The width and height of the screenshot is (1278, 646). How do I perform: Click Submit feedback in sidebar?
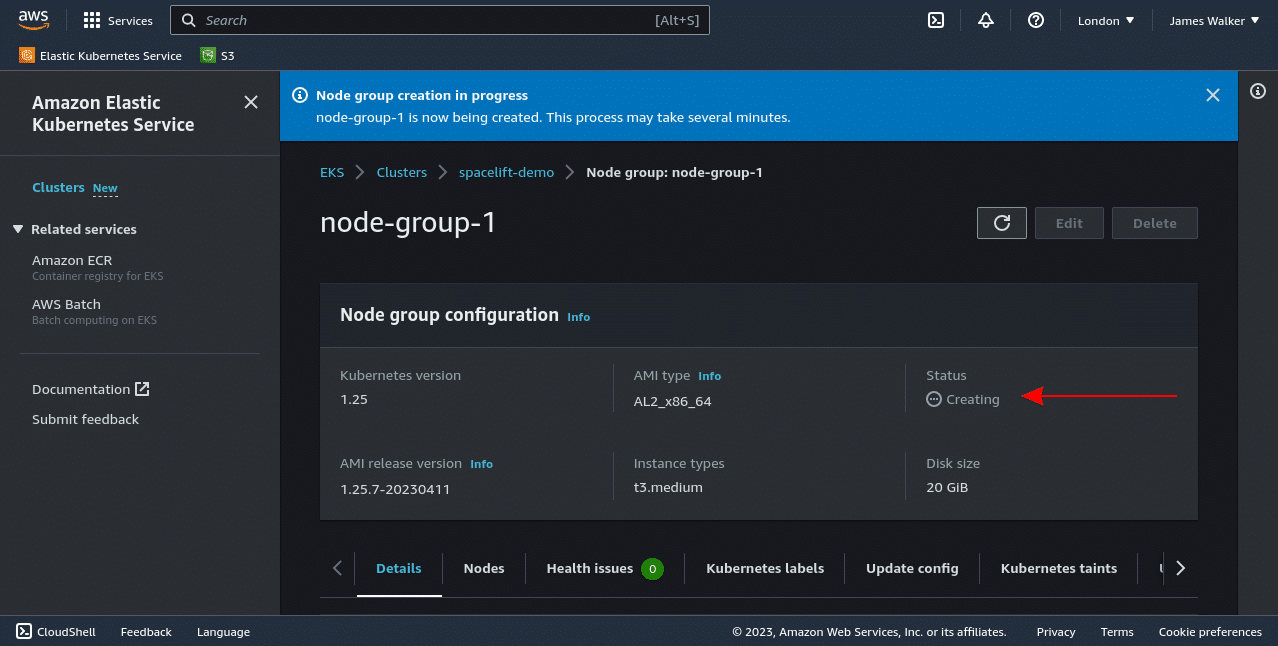coord(85,419)
